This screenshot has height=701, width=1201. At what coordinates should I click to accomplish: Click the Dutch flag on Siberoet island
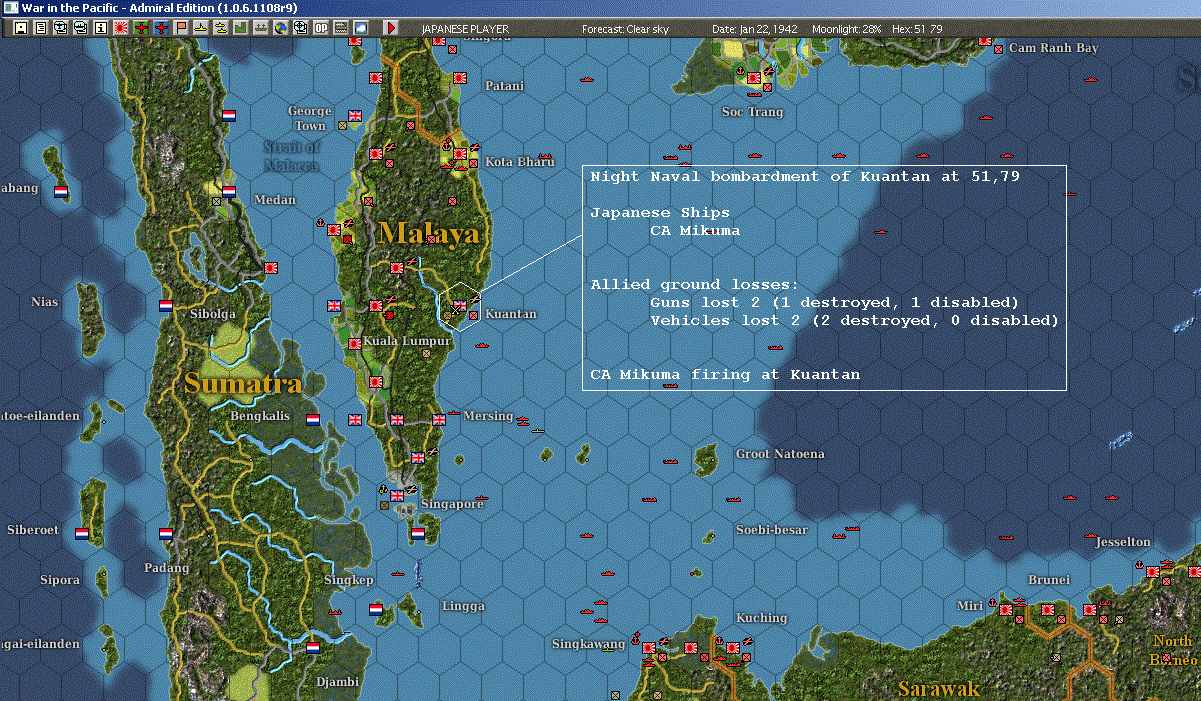click(82, 534)
